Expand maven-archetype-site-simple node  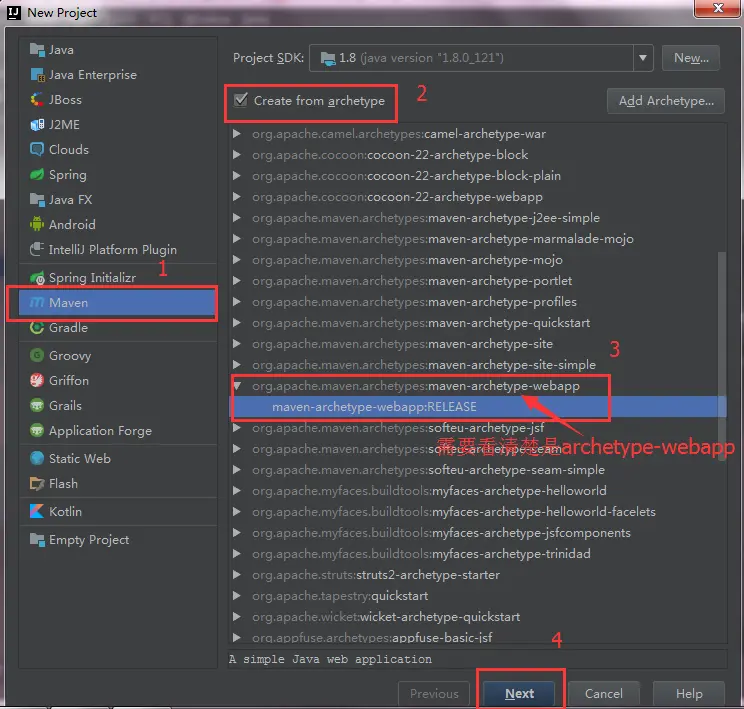click(x=236, y=364)
